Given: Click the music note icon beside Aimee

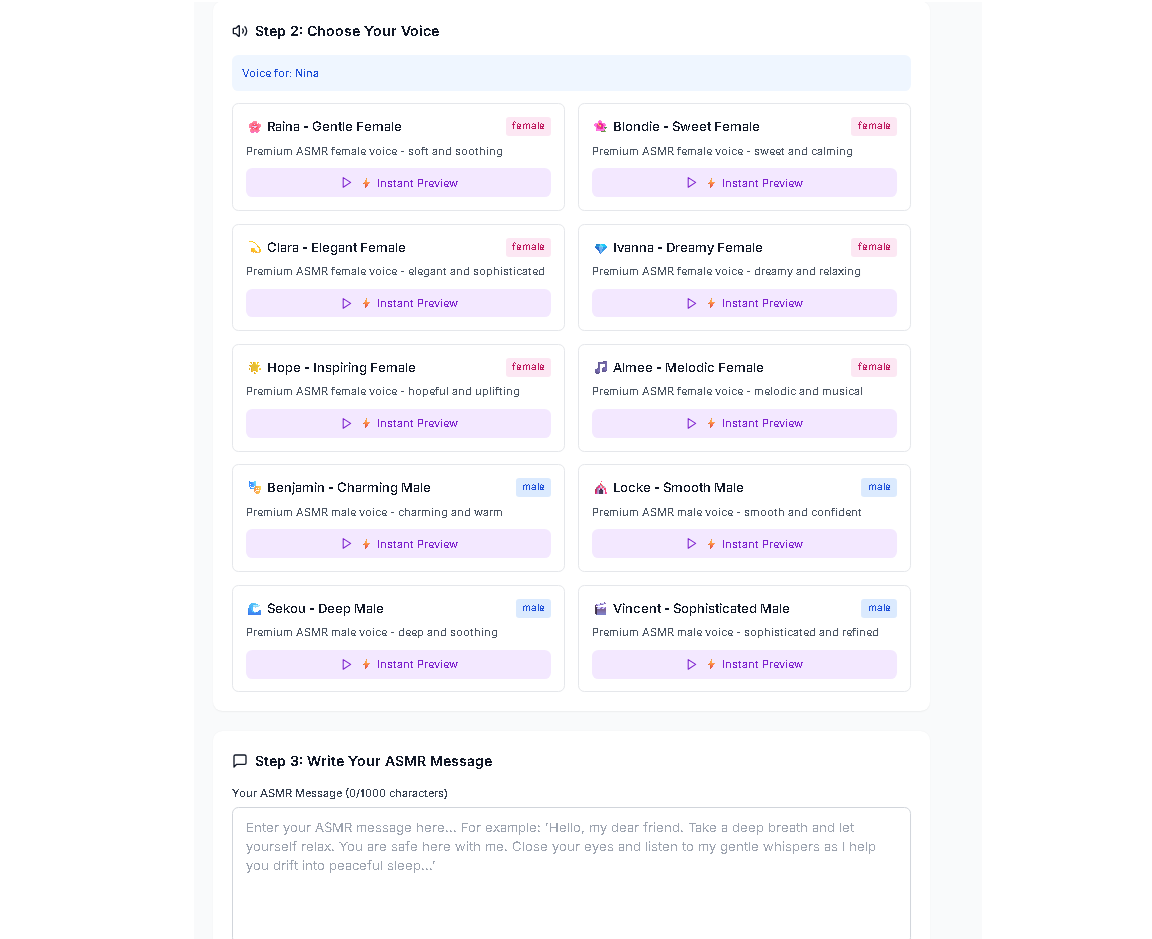Looking at the screenshot, I should [x=600, y=367].
